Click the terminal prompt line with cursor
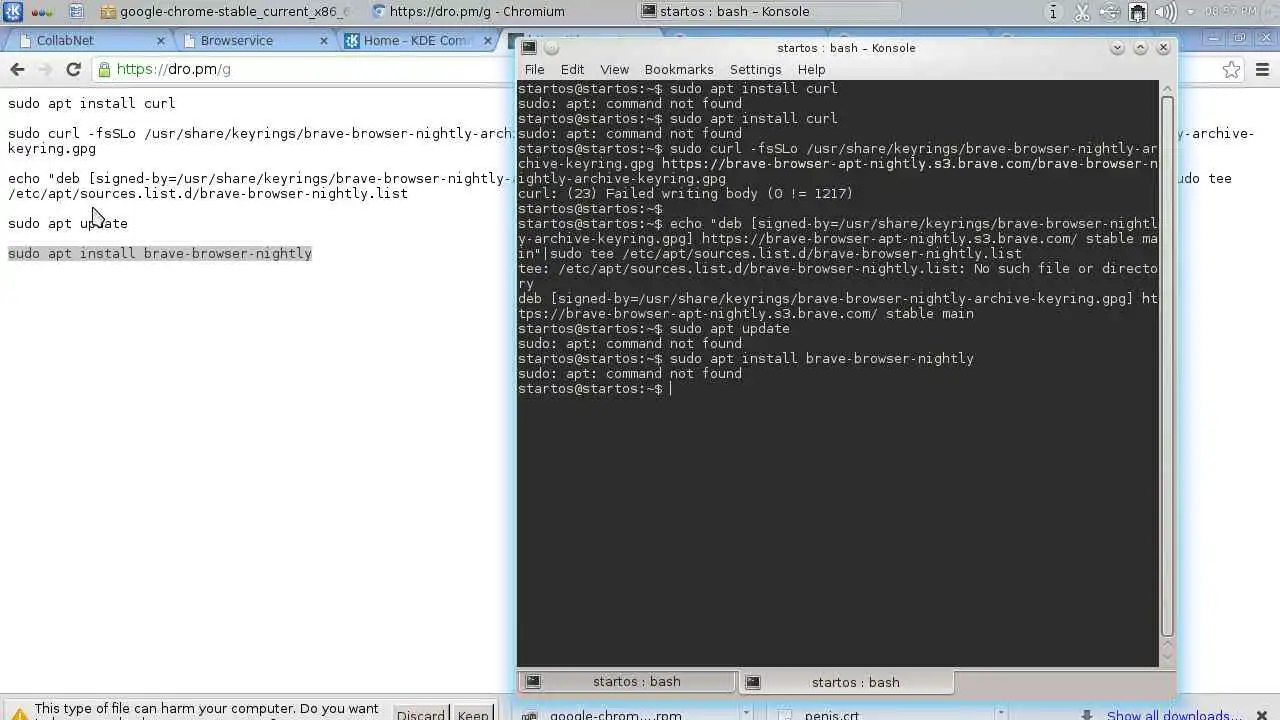 click(595, 388)
